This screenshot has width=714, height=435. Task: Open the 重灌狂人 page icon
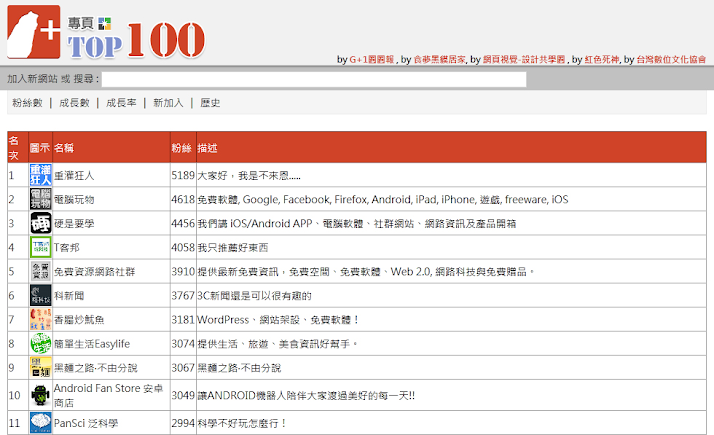pyautogui.click(x=41, y=175)
